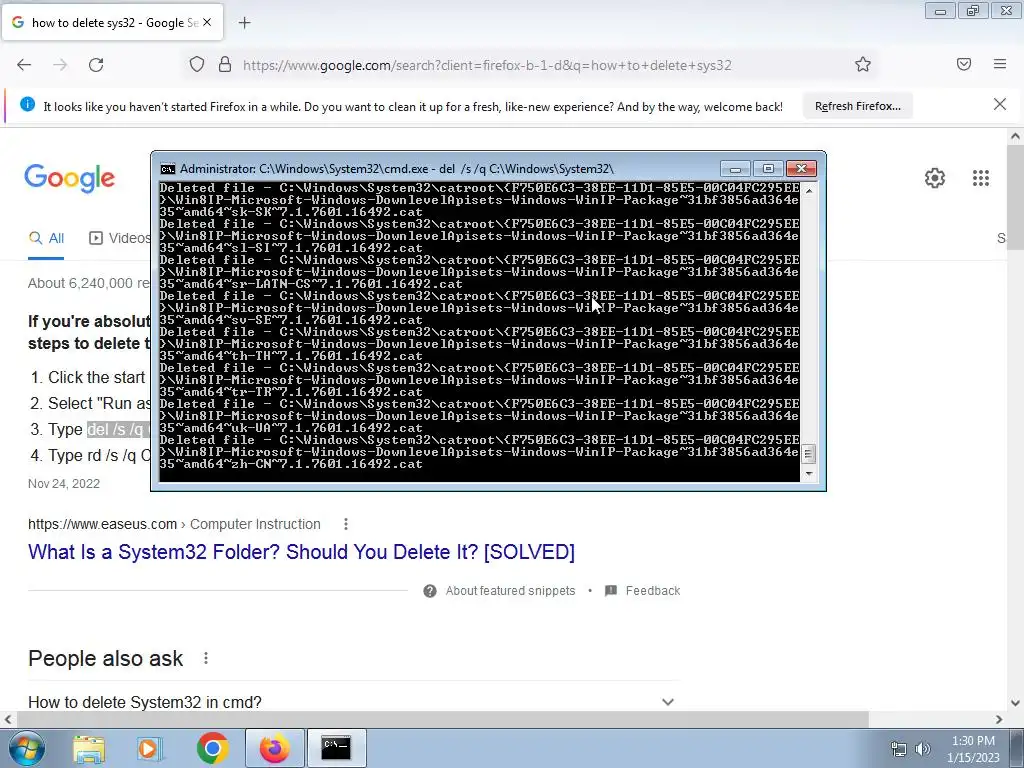The width and height of the screenshot is (1024, 768).
Task: Open Firefox hamburger application menu
Action: [1000, 64]
